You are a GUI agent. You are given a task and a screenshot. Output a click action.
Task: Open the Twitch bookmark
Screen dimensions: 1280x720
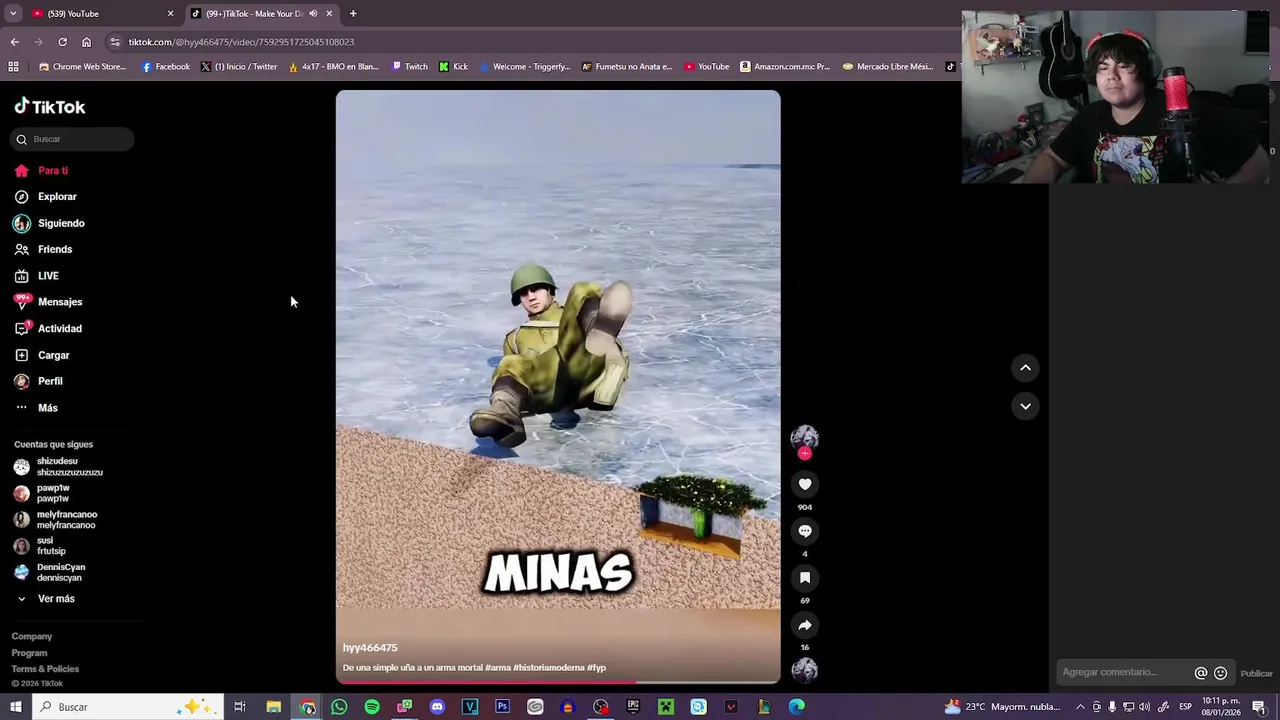tap(410, 67)
